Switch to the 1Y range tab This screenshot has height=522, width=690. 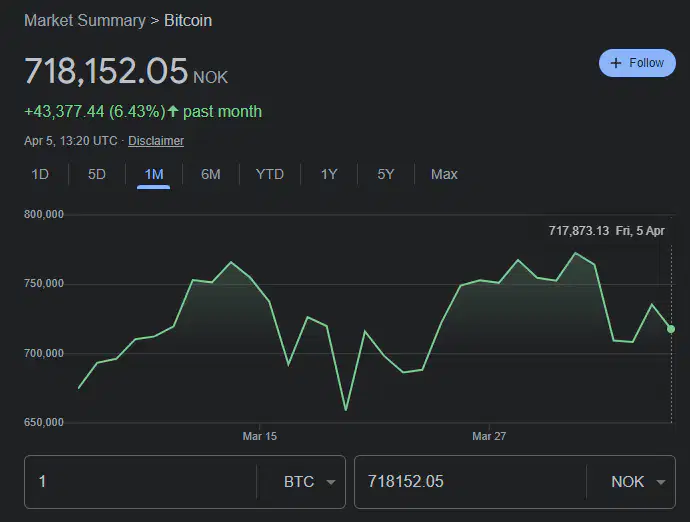coord(329,174)
